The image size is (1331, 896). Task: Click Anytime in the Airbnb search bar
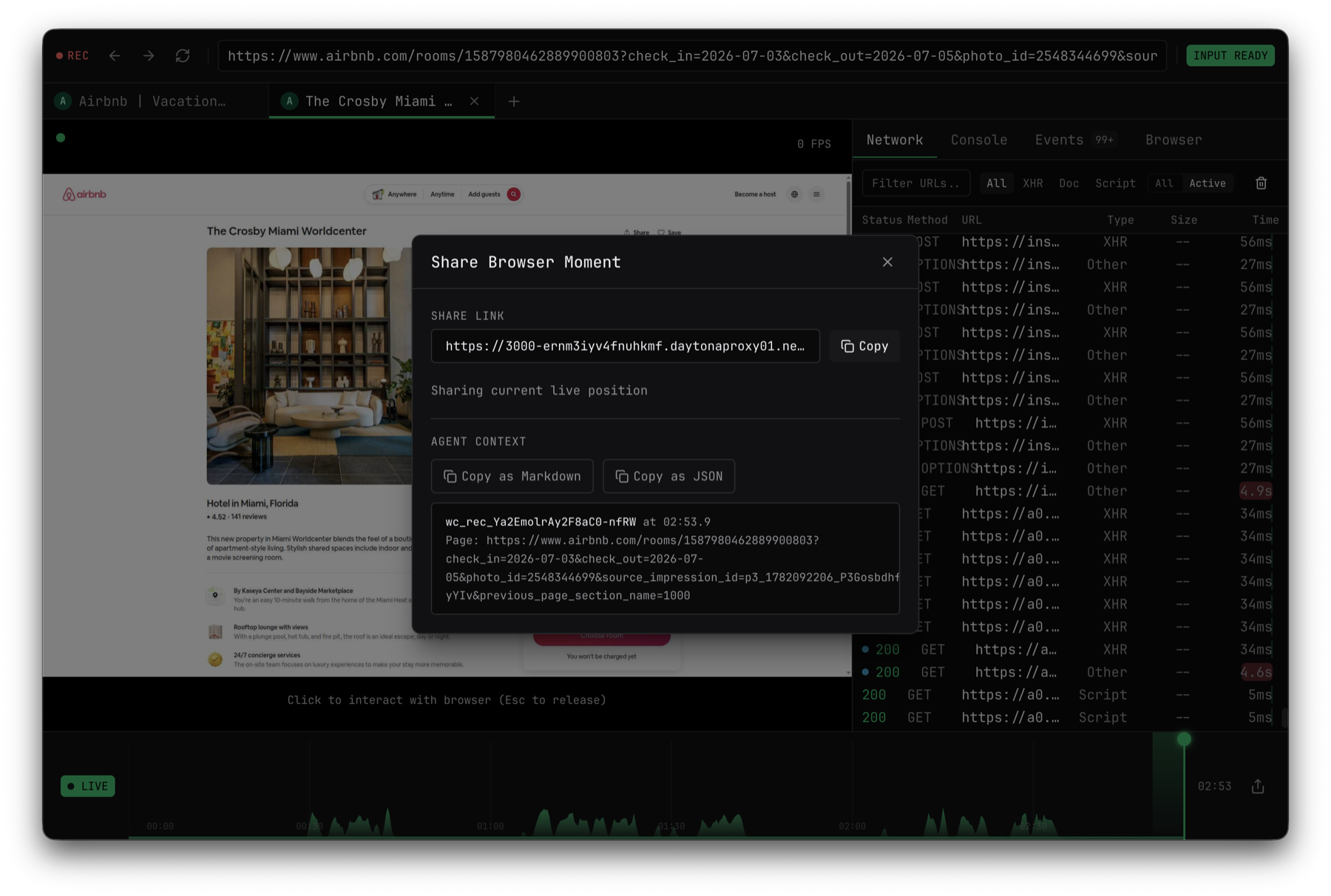(x=442, y=194)
